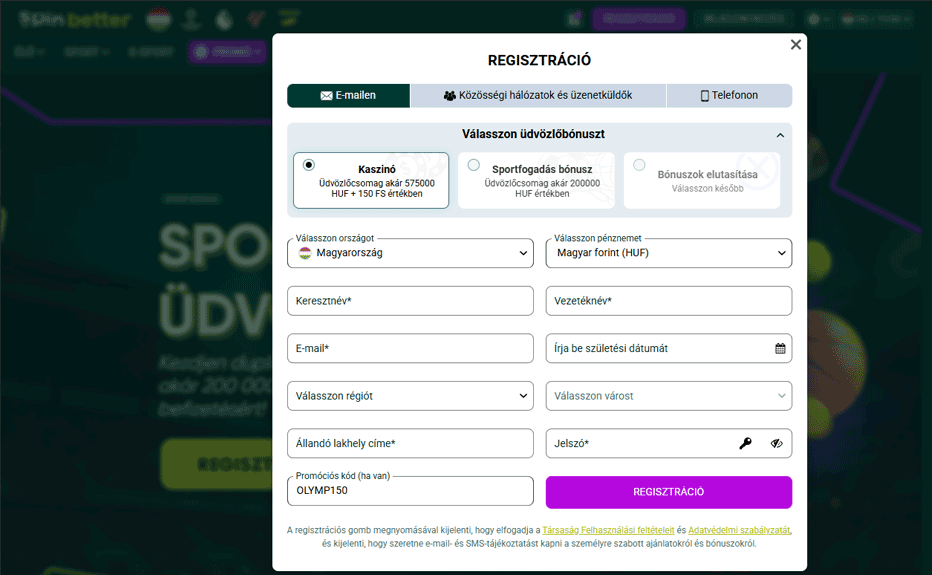Open the Adatvédelmi szabályzatát link

click(x=740, y=530)
